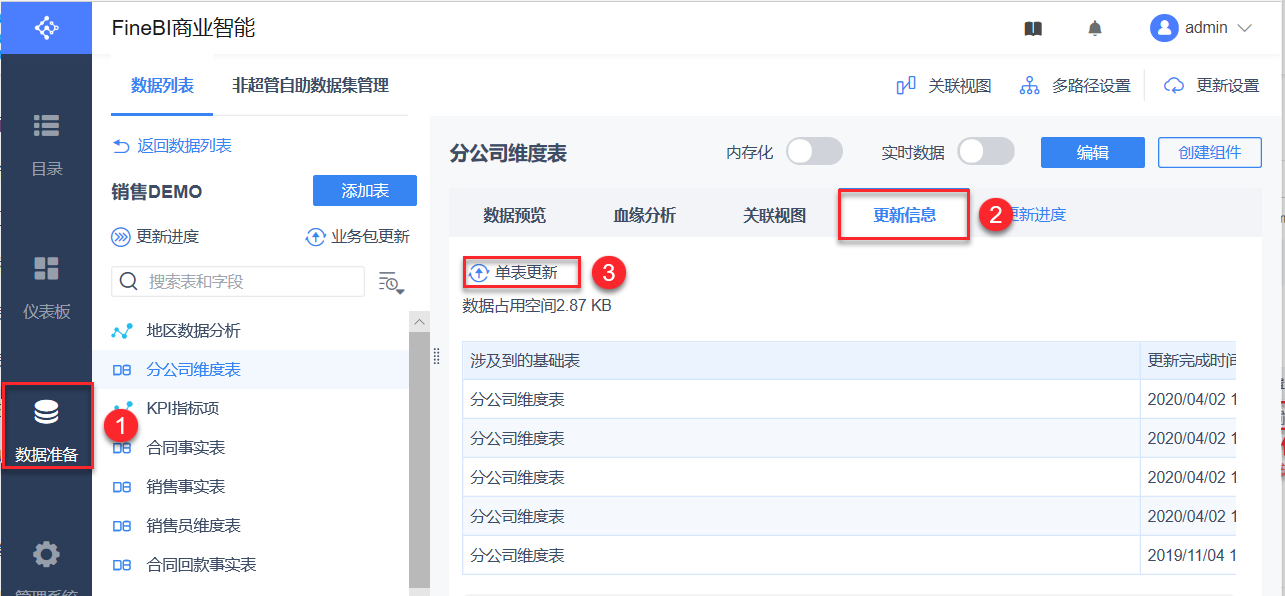Viewport: 1285px width, 596px height.
Task: Open 更新设置 update settings
Action: (x=1212, y=86)
